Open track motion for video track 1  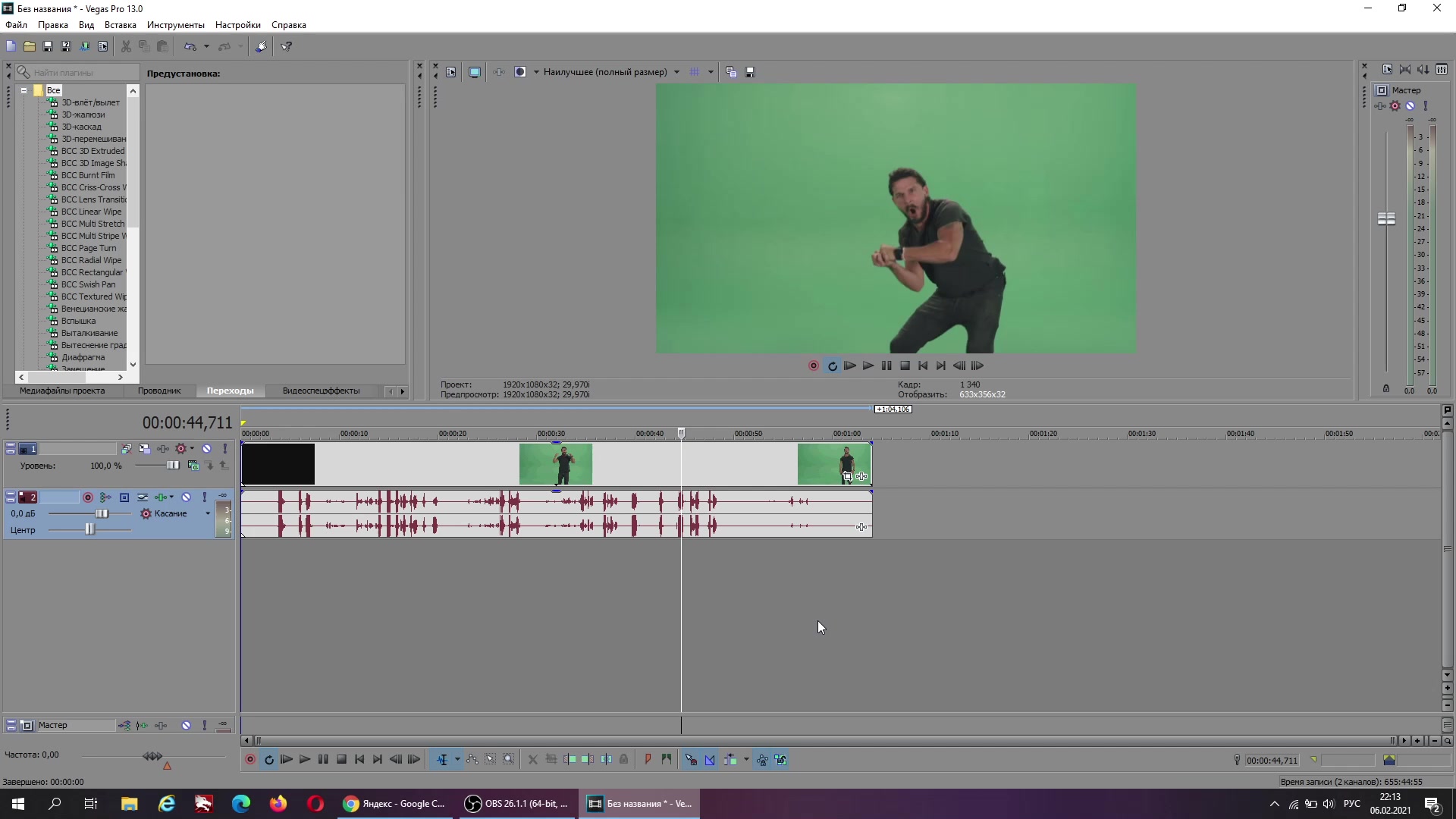[144, 449]
